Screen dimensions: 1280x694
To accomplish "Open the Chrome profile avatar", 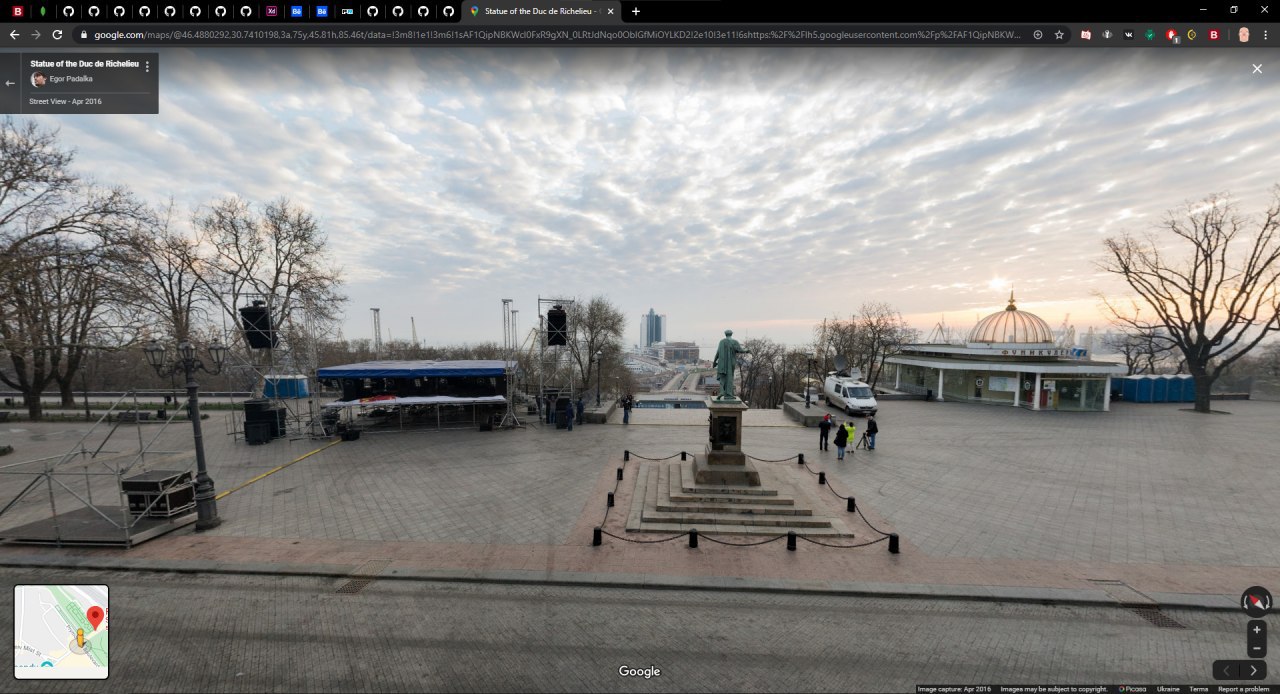I will 1244,34.
